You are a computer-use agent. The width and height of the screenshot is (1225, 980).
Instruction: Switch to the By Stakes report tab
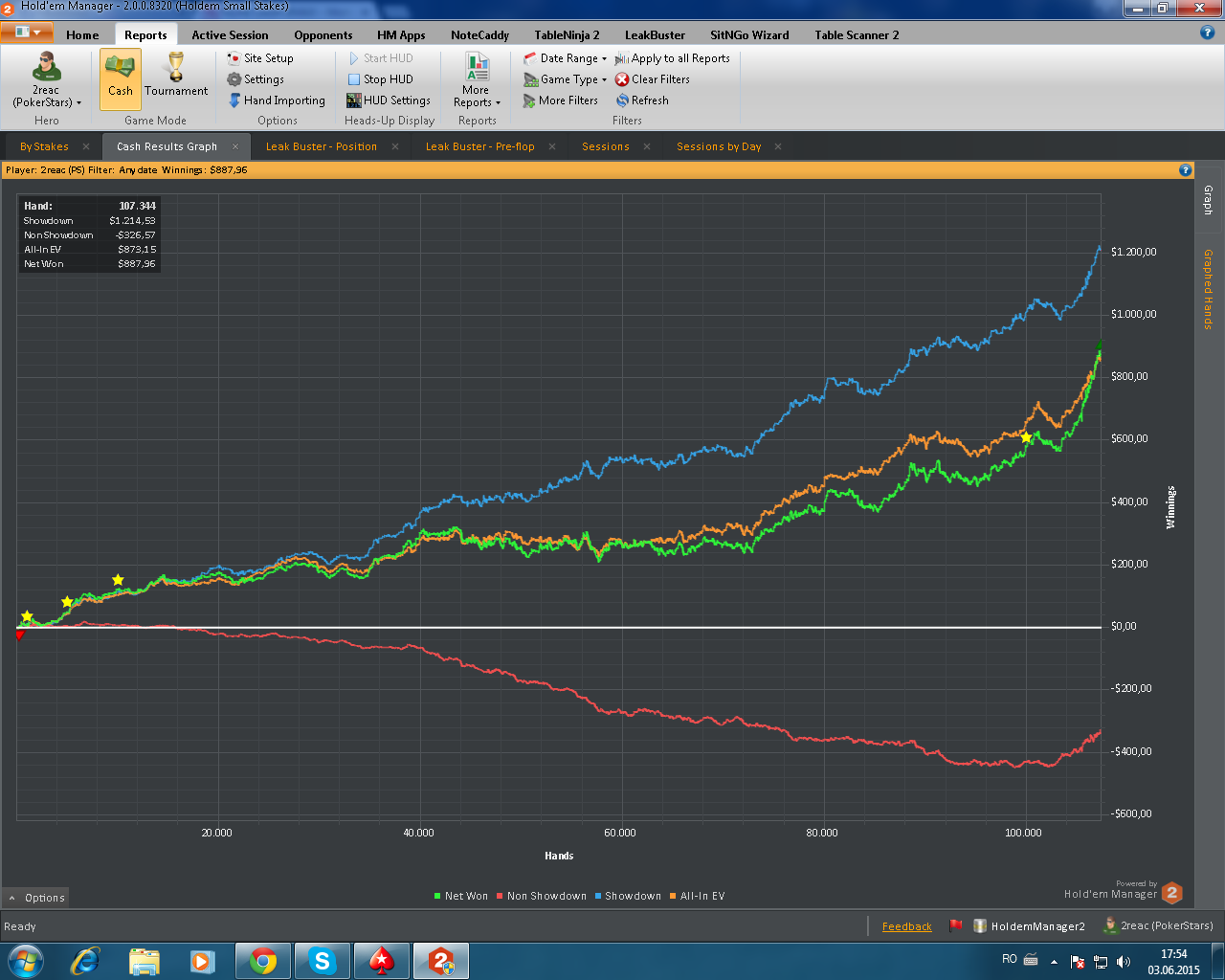(x=44, y=146)
